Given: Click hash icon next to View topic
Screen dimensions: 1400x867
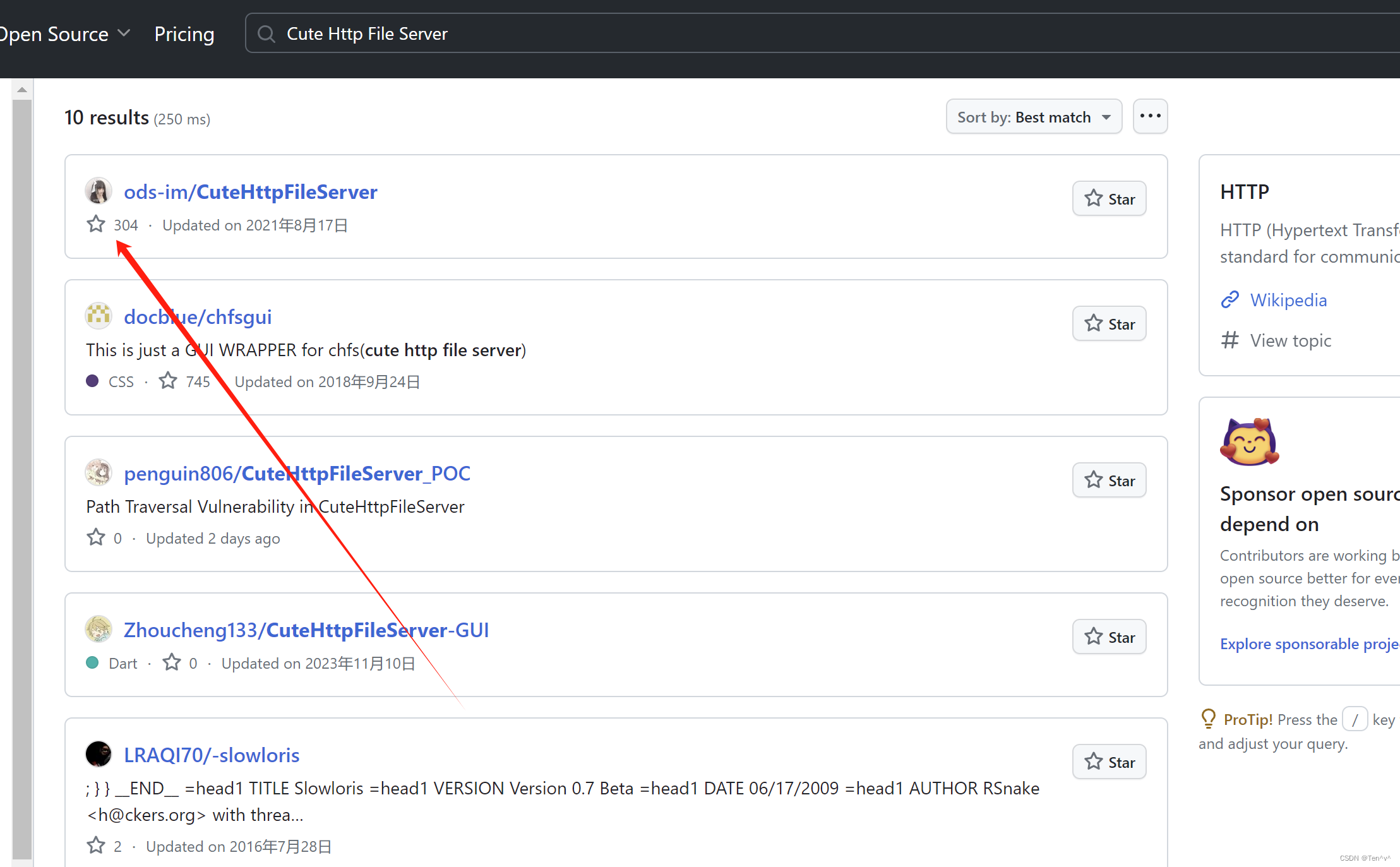Looking at the screenshot, I should pyautogui.click(x=1230, y=340).
